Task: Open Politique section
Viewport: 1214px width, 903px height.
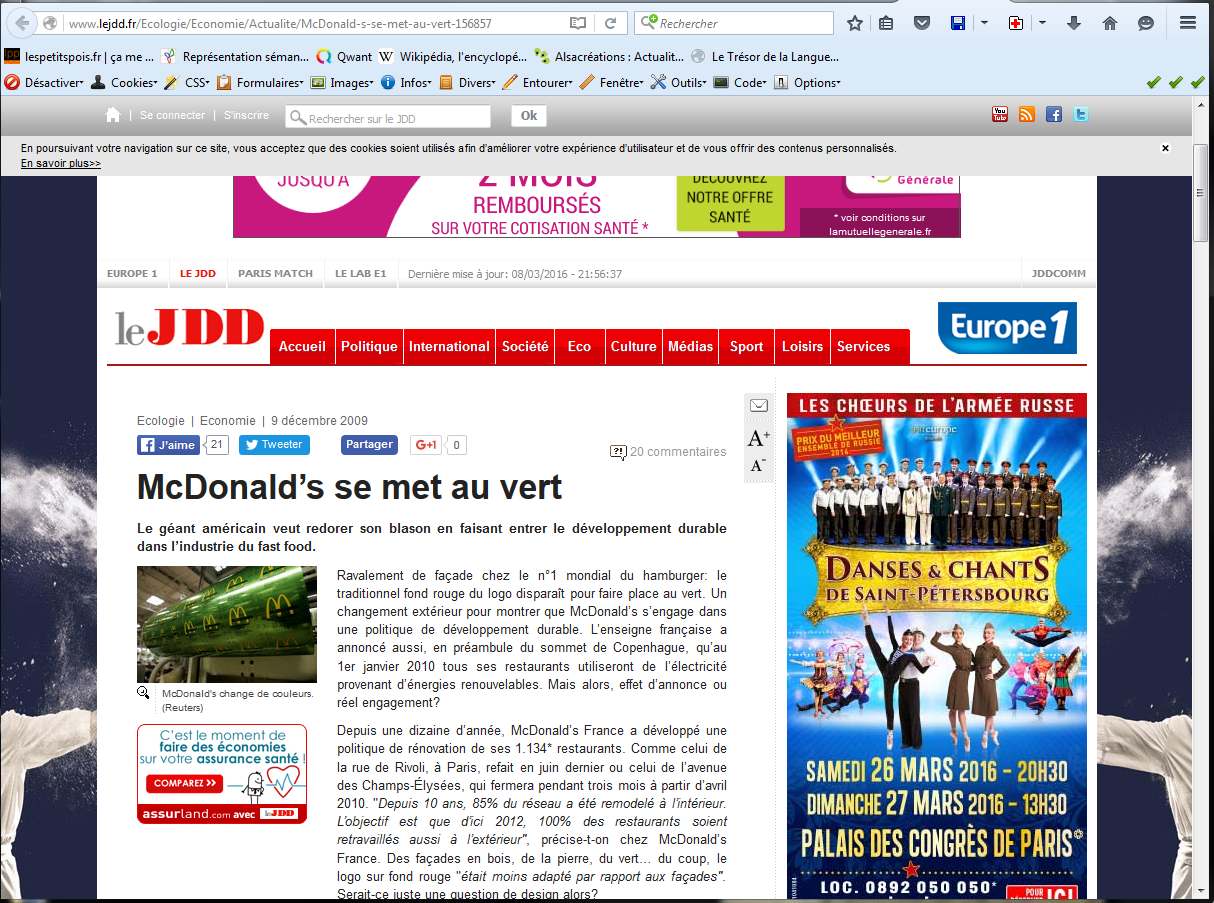Action: click(369, 347)
